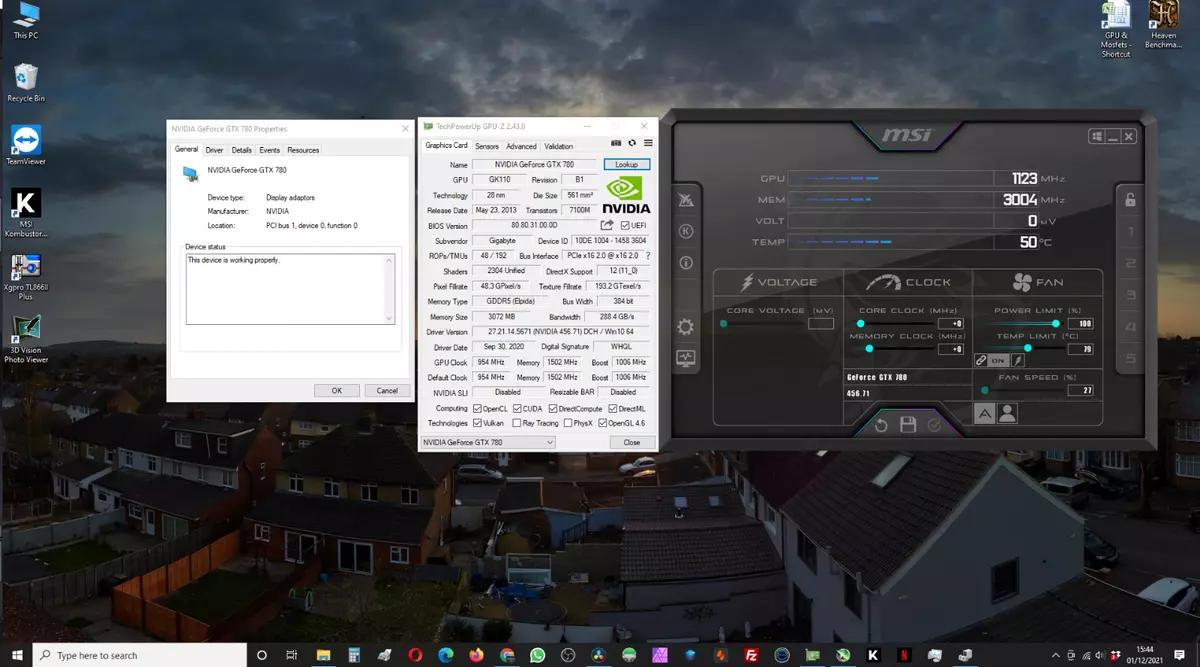
Task: Open the Events tab in Properties dialog
Action: point(270,150)
